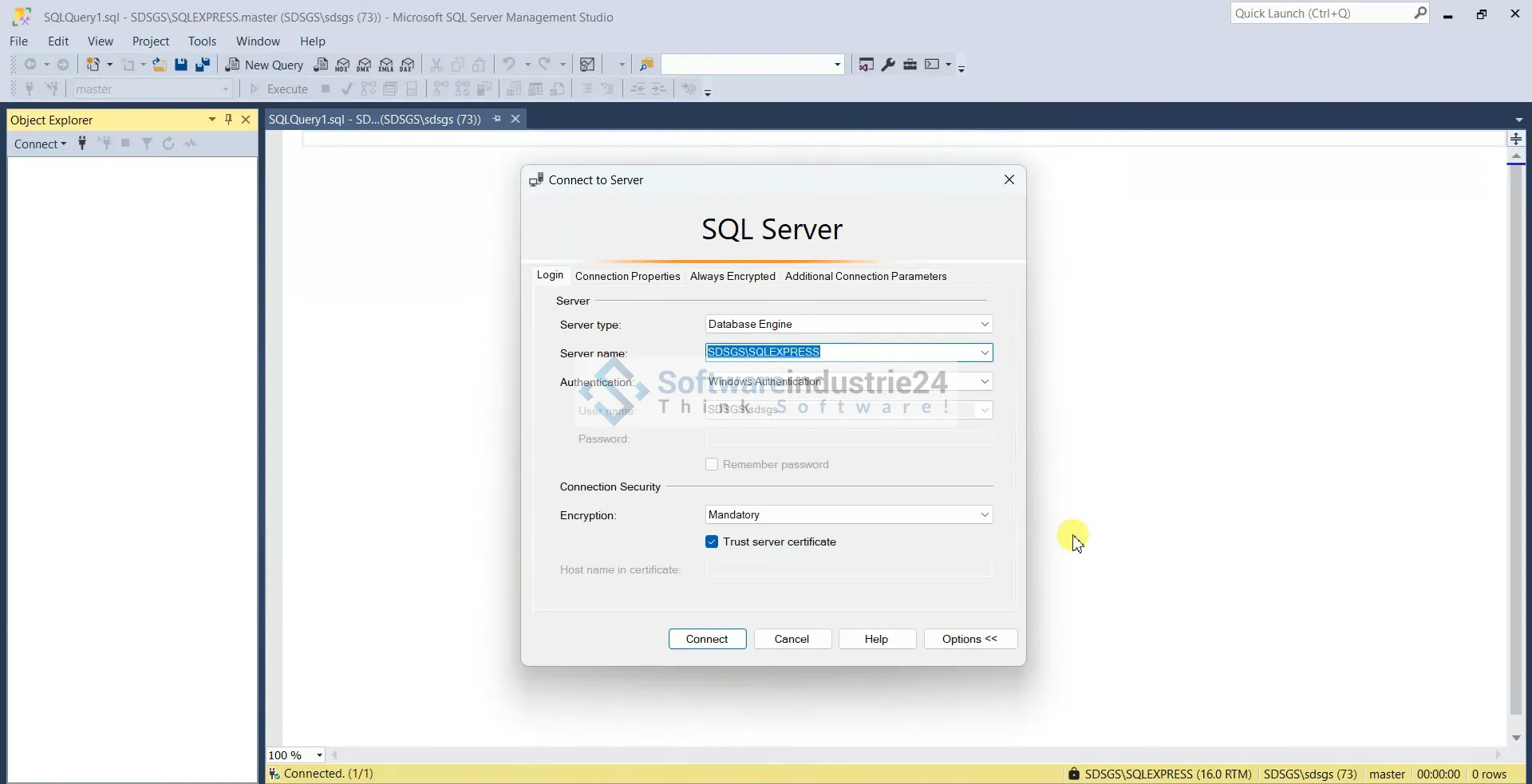1532x784 pixels.
Task: Click the Save All toolbar icon
Action: [x=203, y=65]
